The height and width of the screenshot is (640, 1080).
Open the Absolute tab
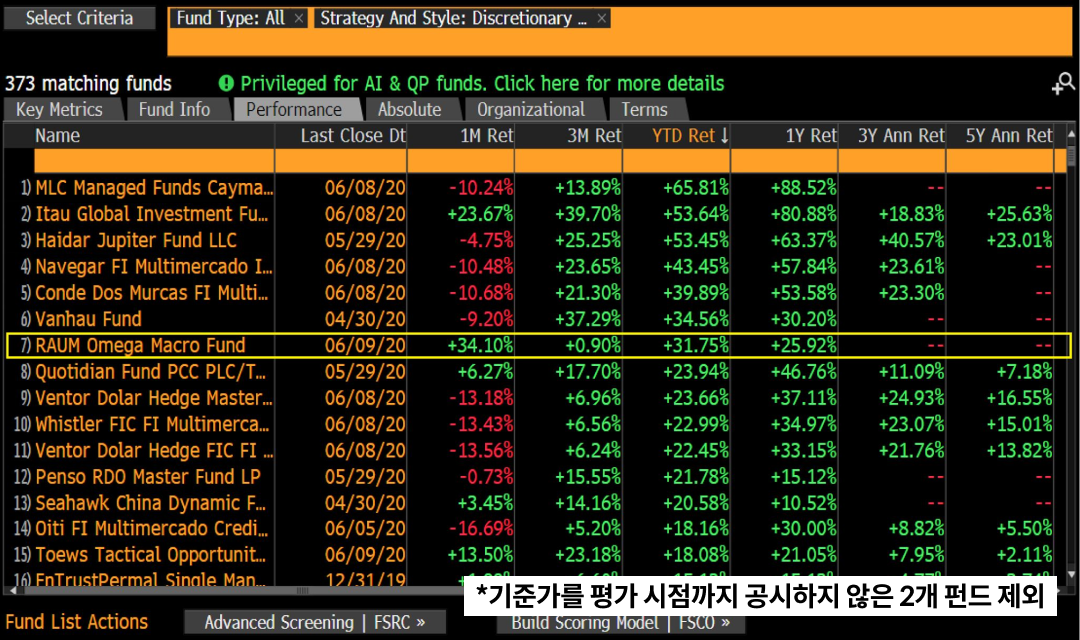click(410, 110)
